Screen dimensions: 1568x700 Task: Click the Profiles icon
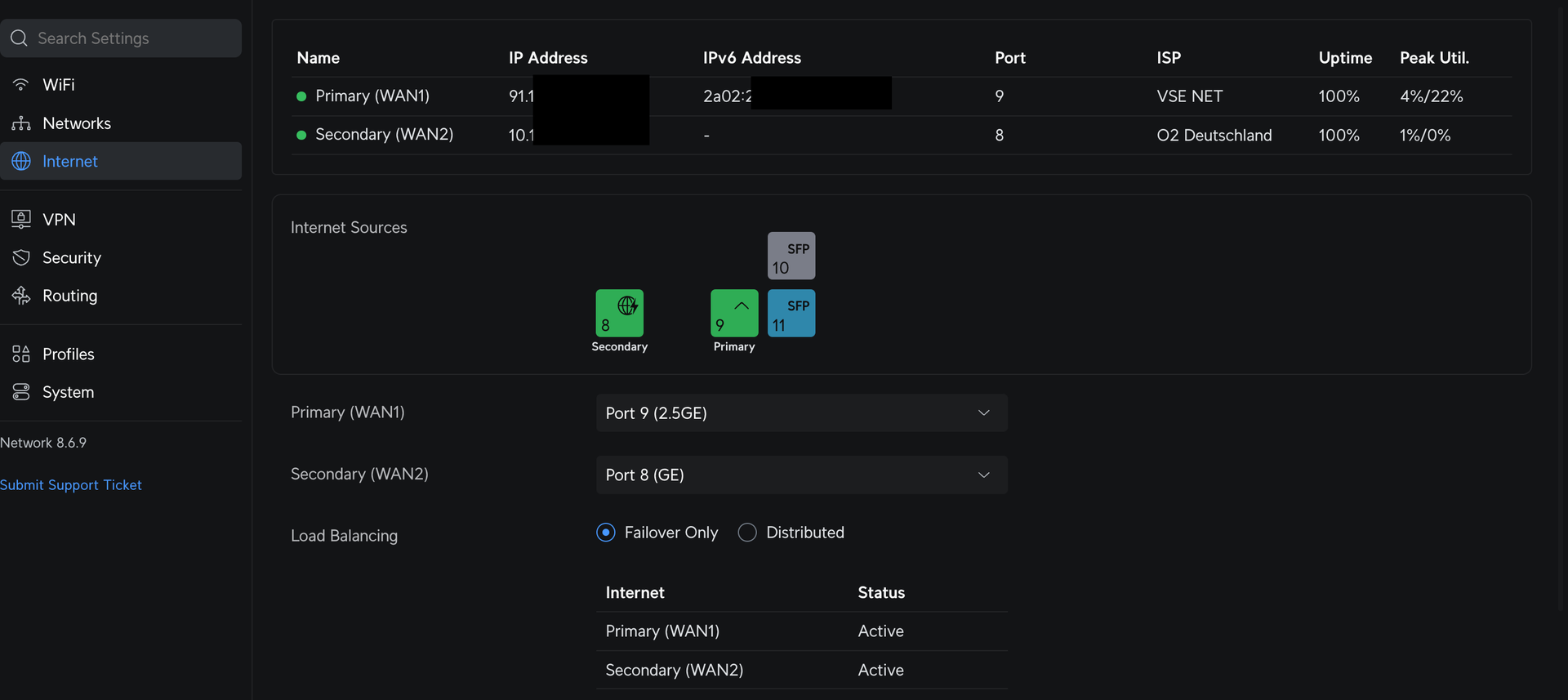[20, 354]
